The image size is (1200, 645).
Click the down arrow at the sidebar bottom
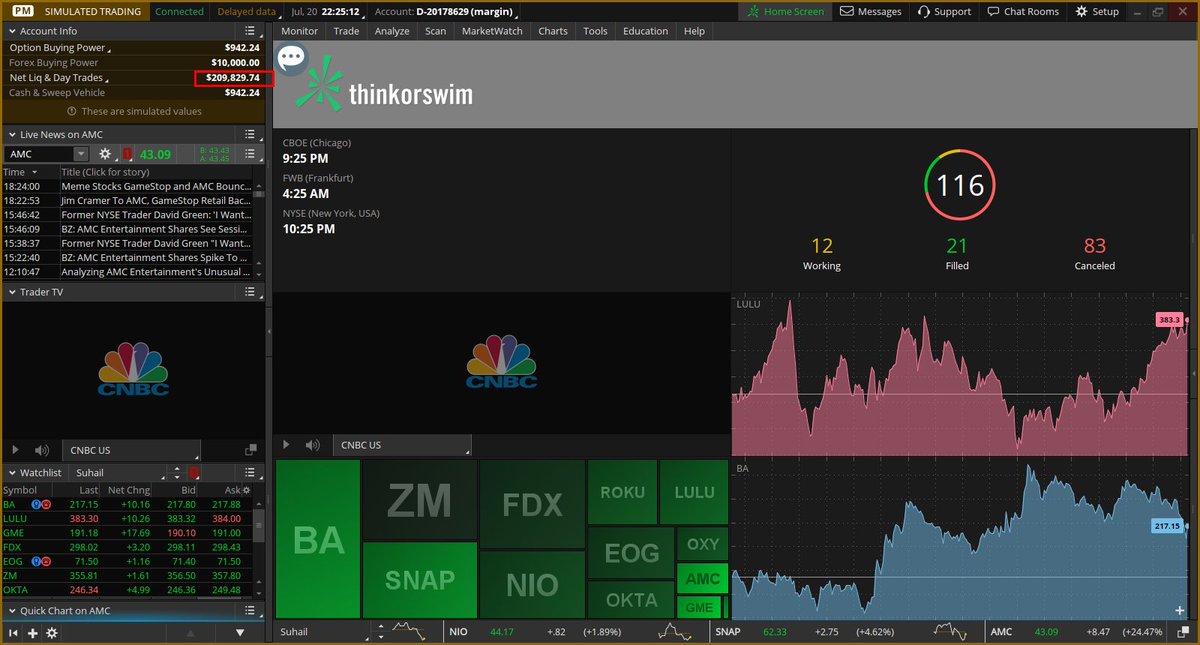pyautogui.click(x=240, y=633)
